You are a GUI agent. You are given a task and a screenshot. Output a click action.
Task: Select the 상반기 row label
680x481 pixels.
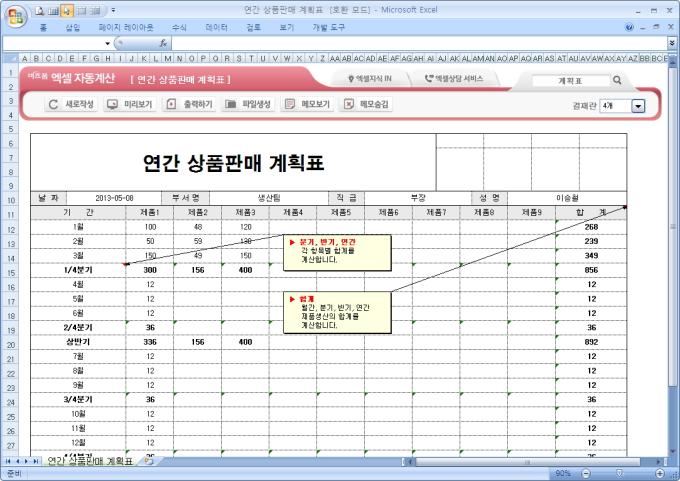[x=78, y=342]
